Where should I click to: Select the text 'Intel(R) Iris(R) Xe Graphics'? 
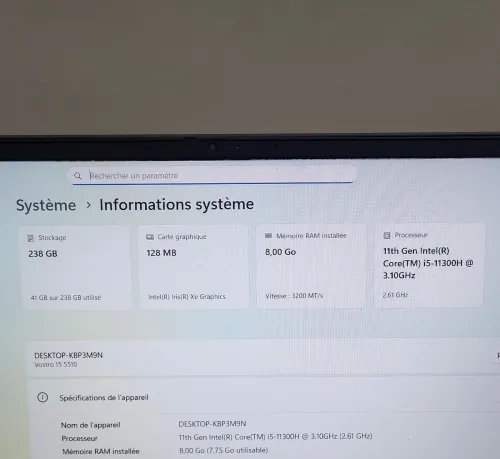187,297
